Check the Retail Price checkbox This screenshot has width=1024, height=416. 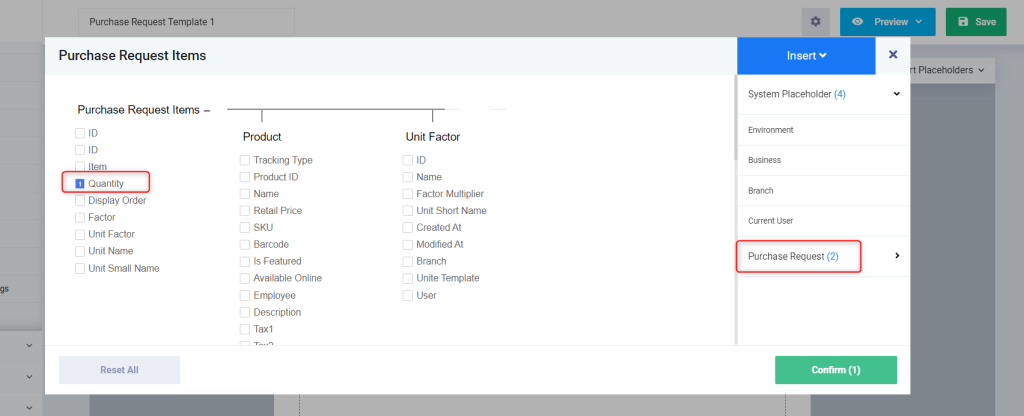tap(245, 210)
